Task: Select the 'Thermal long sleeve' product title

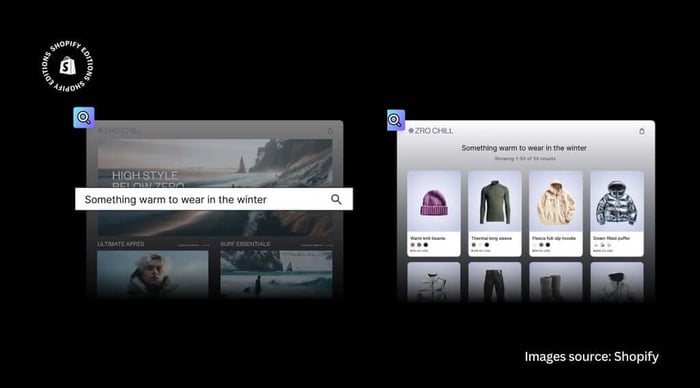Action: coord(492,238)
